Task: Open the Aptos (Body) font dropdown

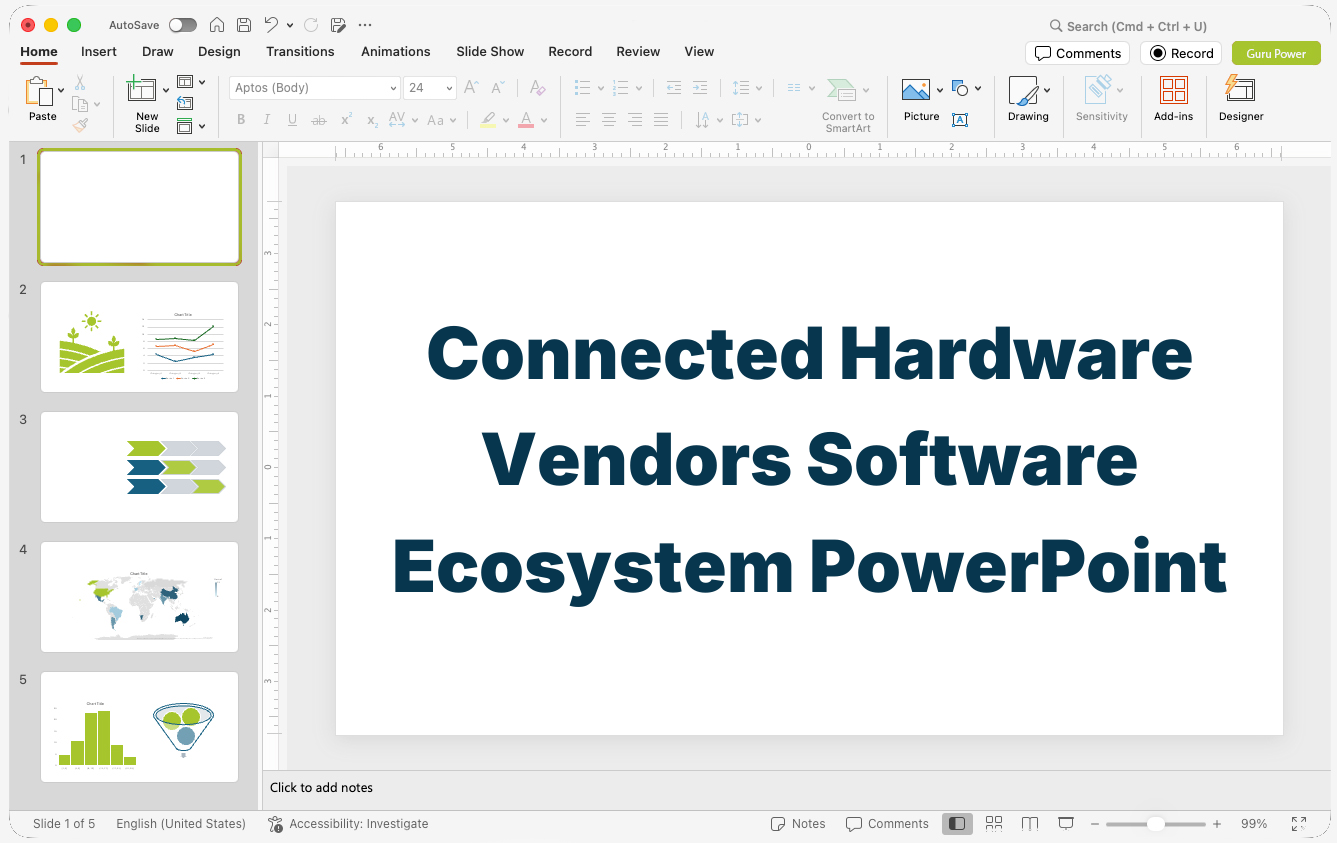Action: click(x=393, y=88)
